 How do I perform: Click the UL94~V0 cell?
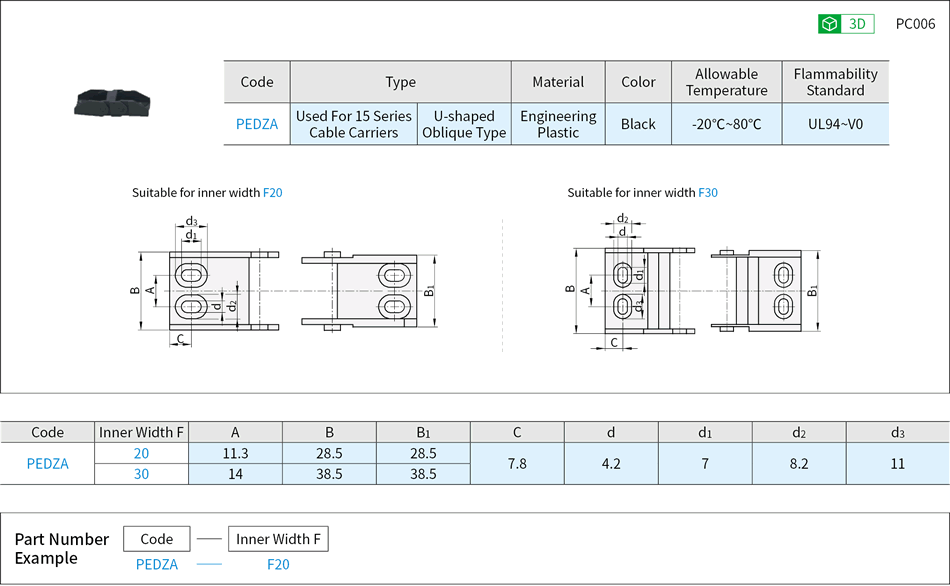coord(835,124)
